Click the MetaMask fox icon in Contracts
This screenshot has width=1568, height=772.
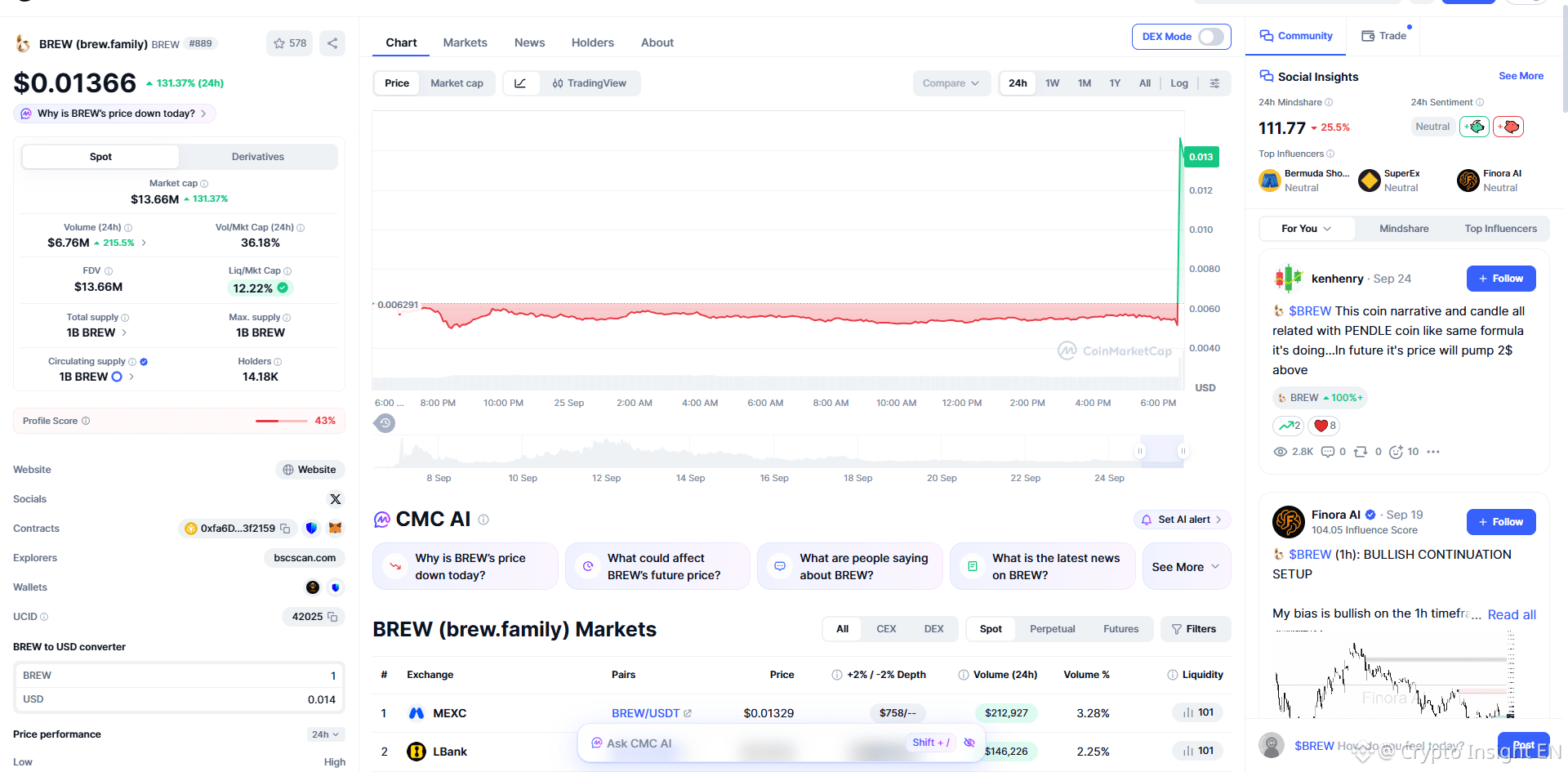(335, 529)
